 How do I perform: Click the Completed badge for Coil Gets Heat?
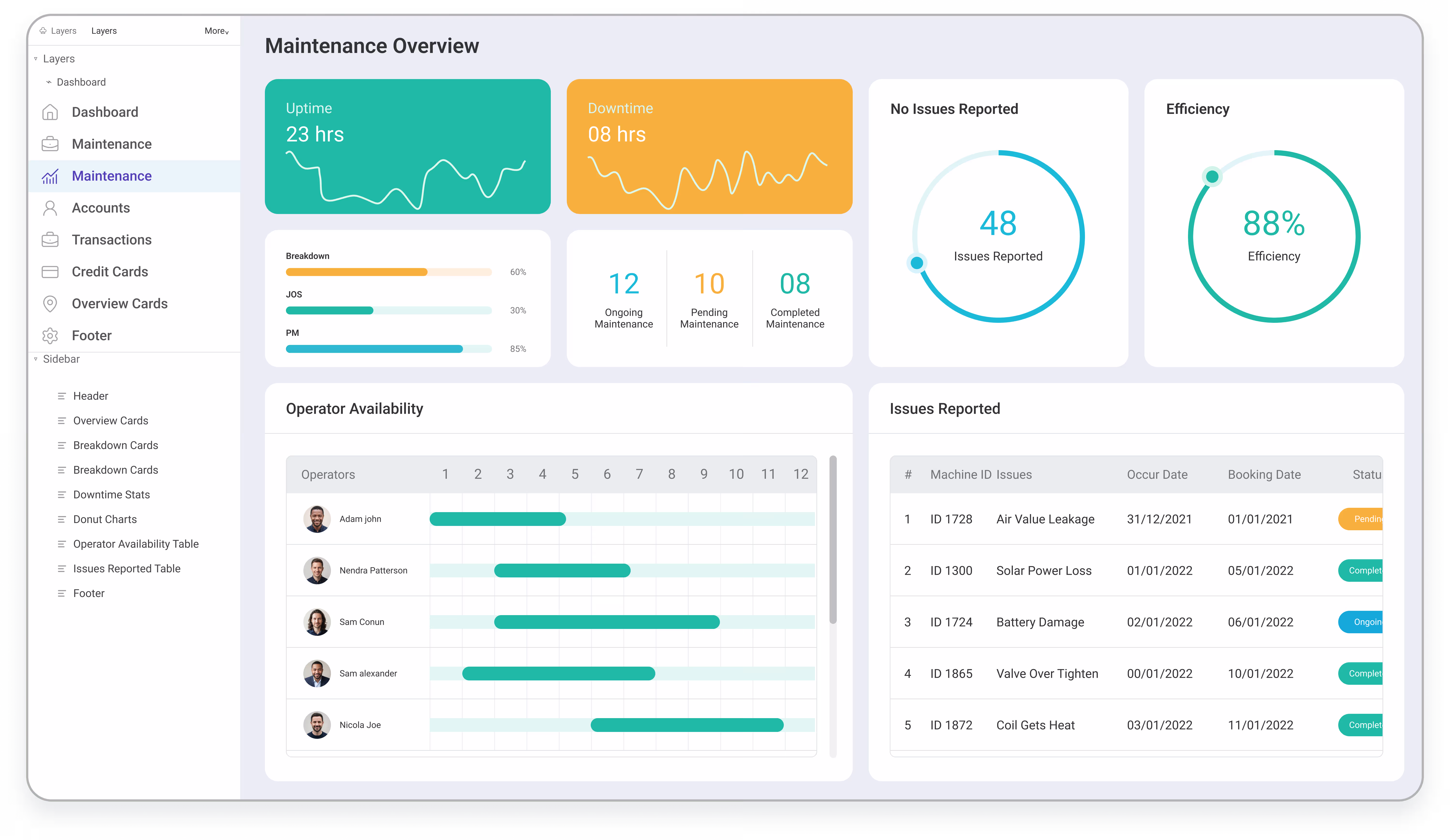[1360, 725]
